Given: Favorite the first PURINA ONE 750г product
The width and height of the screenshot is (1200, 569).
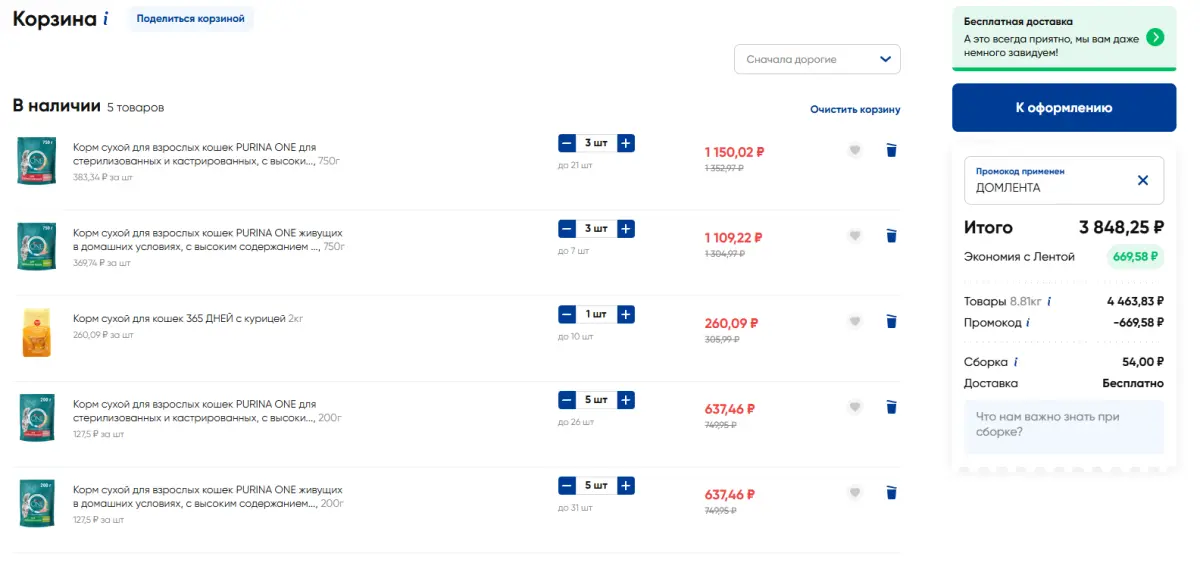Looking at the screenshot, I should click(x=854, y=150).
